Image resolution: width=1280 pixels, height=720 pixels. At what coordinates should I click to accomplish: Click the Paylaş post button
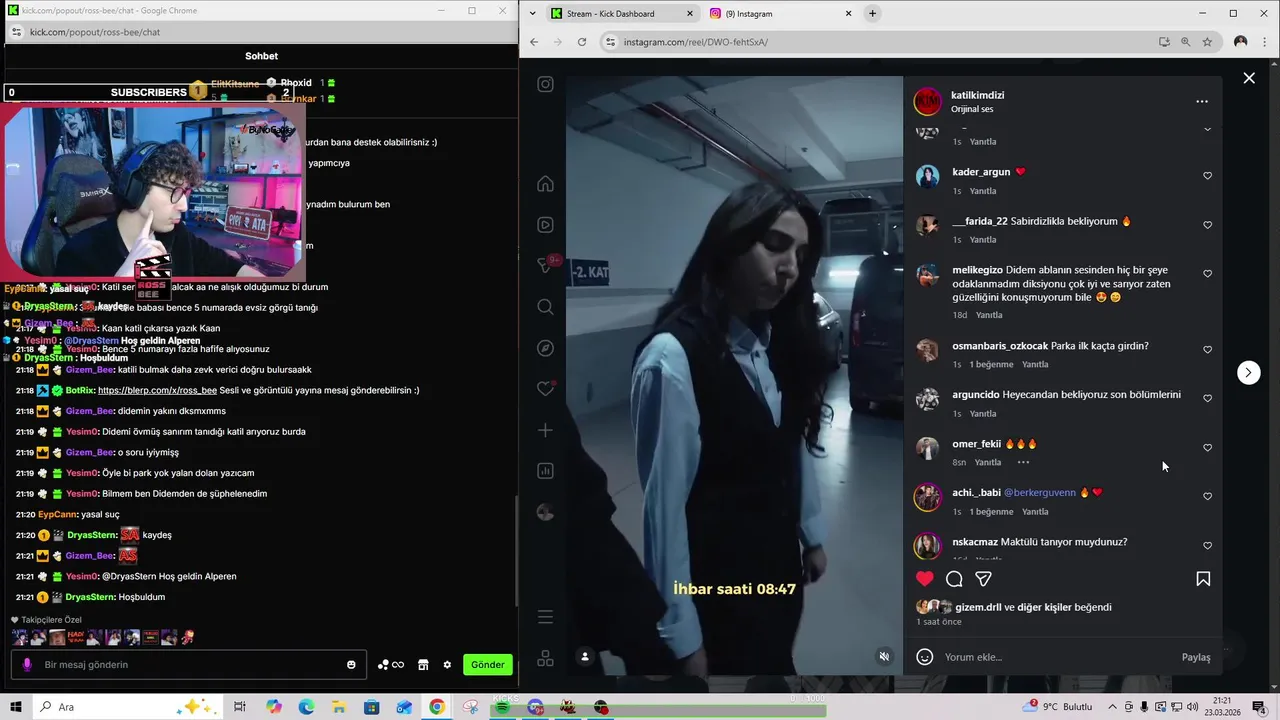tap(1196, 657)
